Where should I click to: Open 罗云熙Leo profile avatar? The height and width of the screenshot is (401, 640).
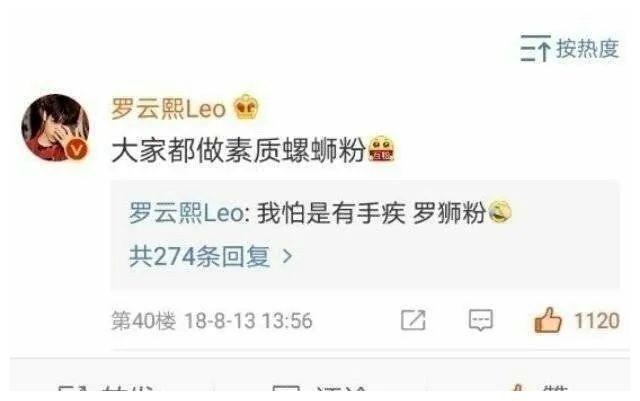click(55, 127)
